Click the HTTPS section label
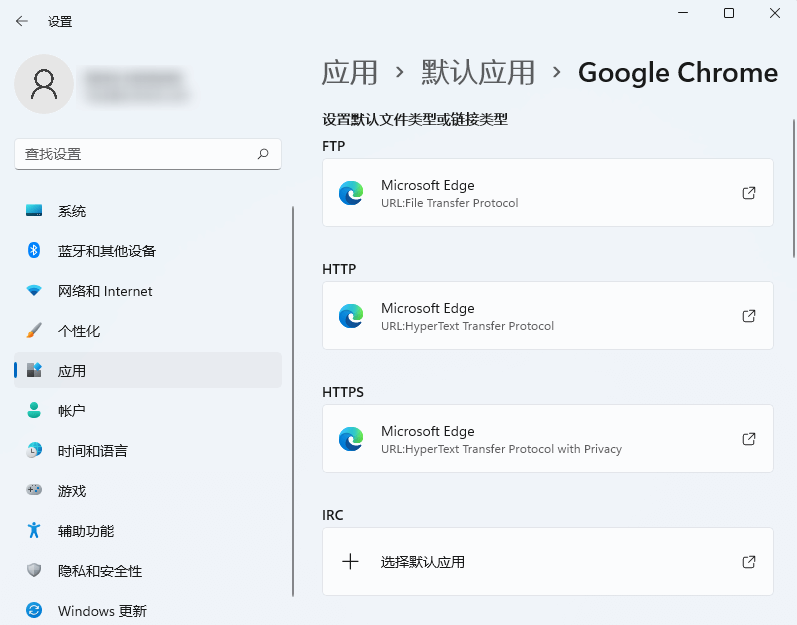This screenshot has height=625, width=797. point(343,392)
